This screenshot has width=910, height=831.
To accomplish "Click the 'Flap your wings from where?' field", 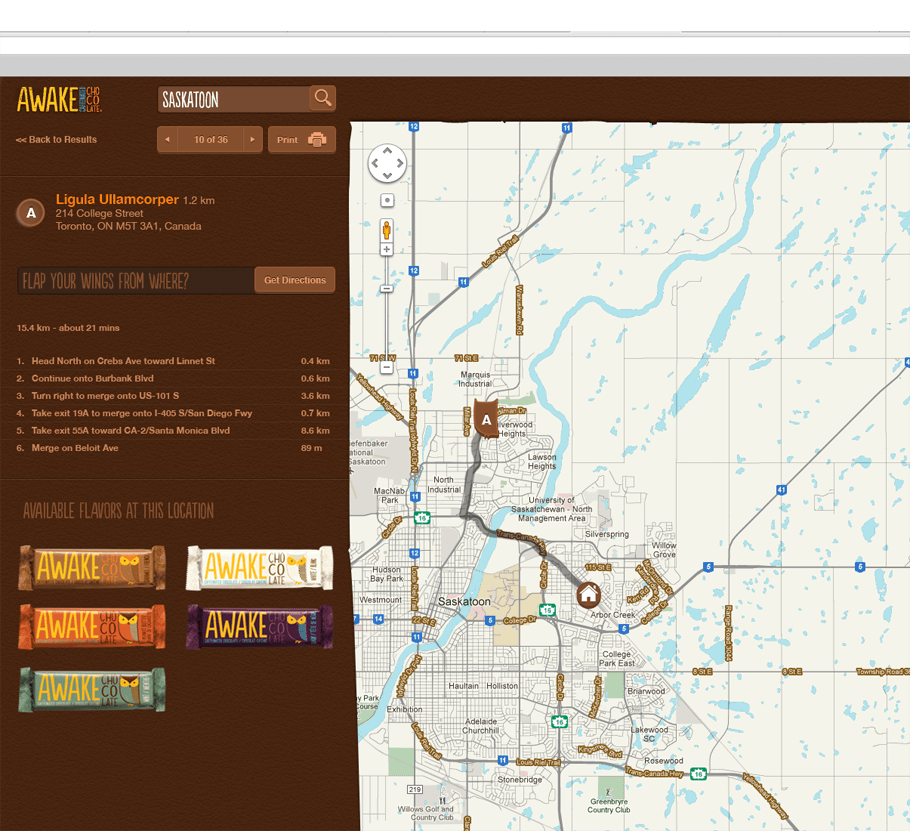I will [136, 281].
